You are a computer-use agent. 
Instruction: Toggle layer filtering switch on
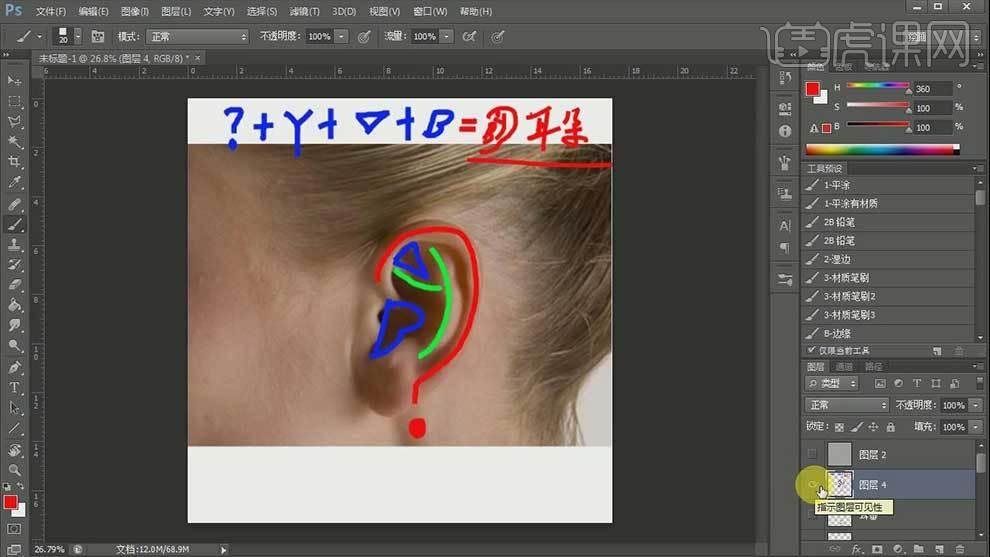pos(979,383)
